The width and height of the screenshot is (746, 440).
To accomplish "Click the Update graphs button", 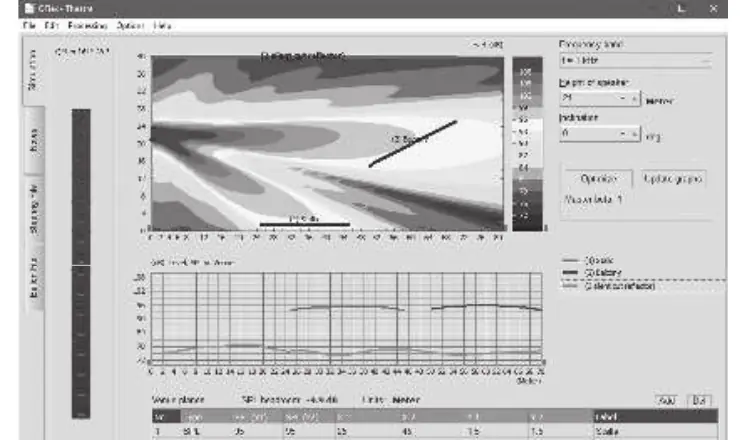I will (x=673, y=179).
